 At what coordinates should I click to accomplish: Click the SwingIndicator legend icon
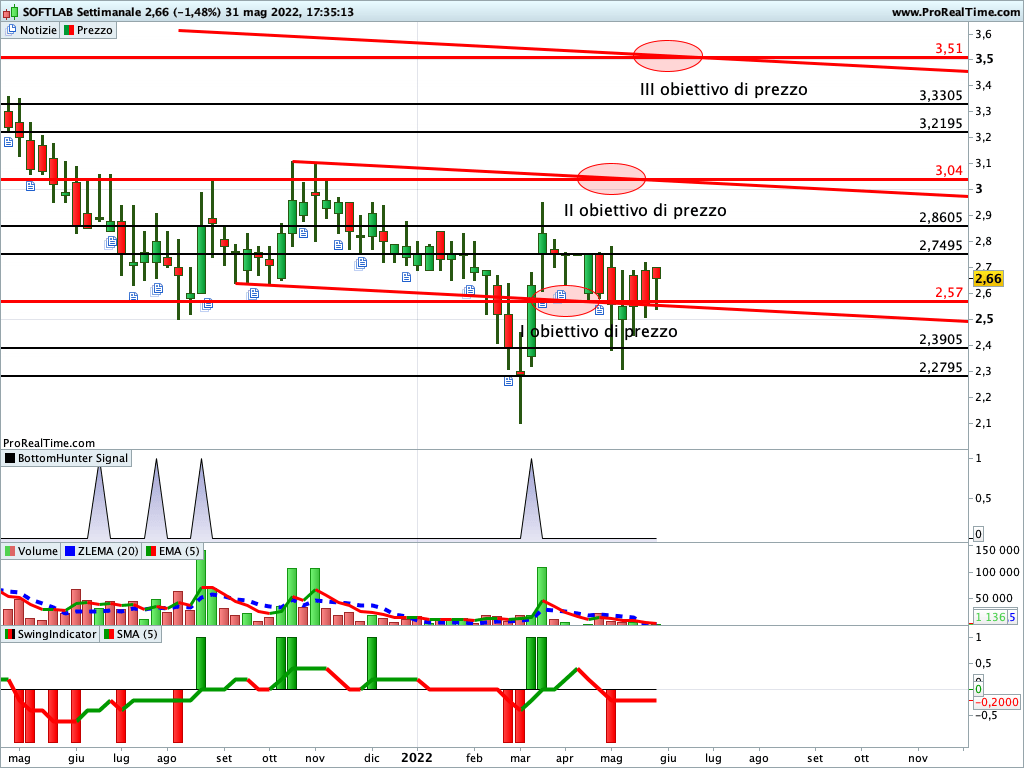(11, 634)
